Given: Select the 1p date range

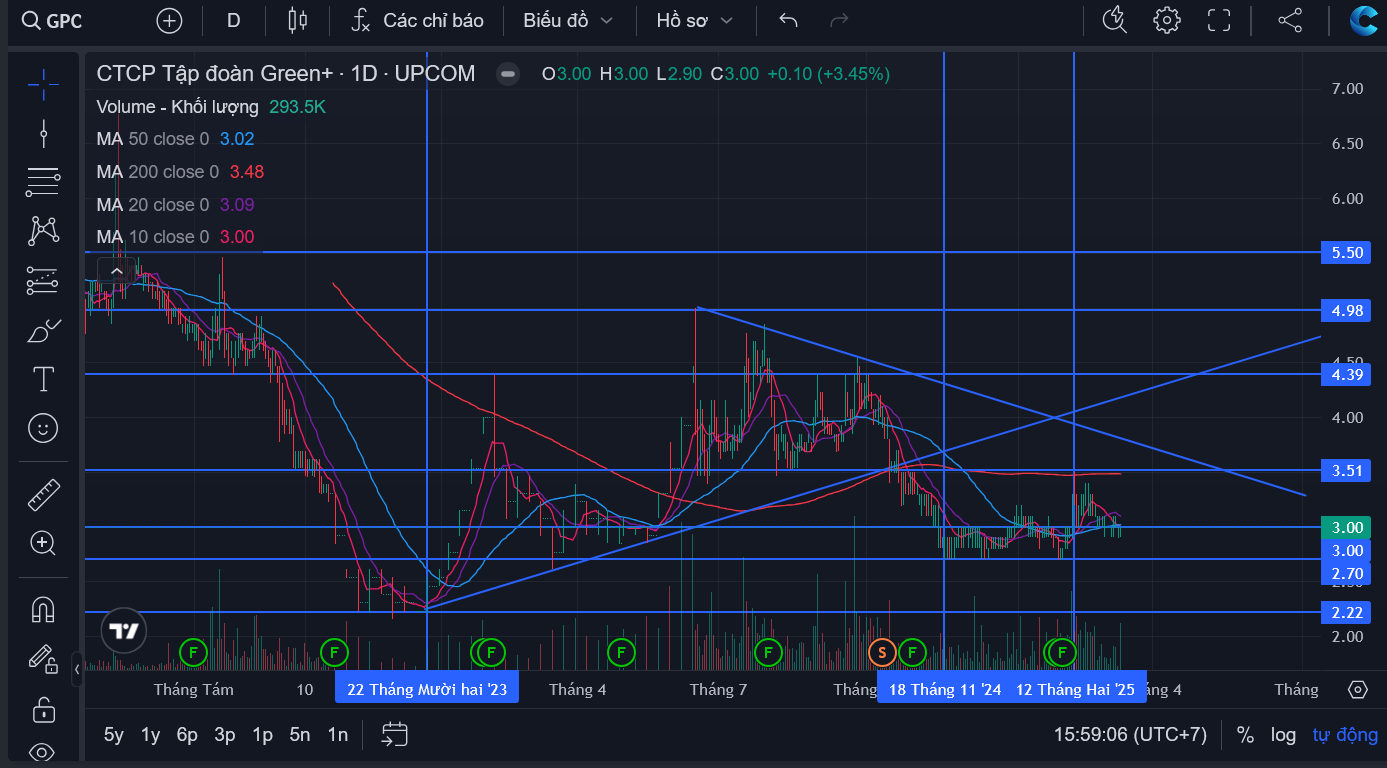Looking at the screenshot, I should (262, 735).
